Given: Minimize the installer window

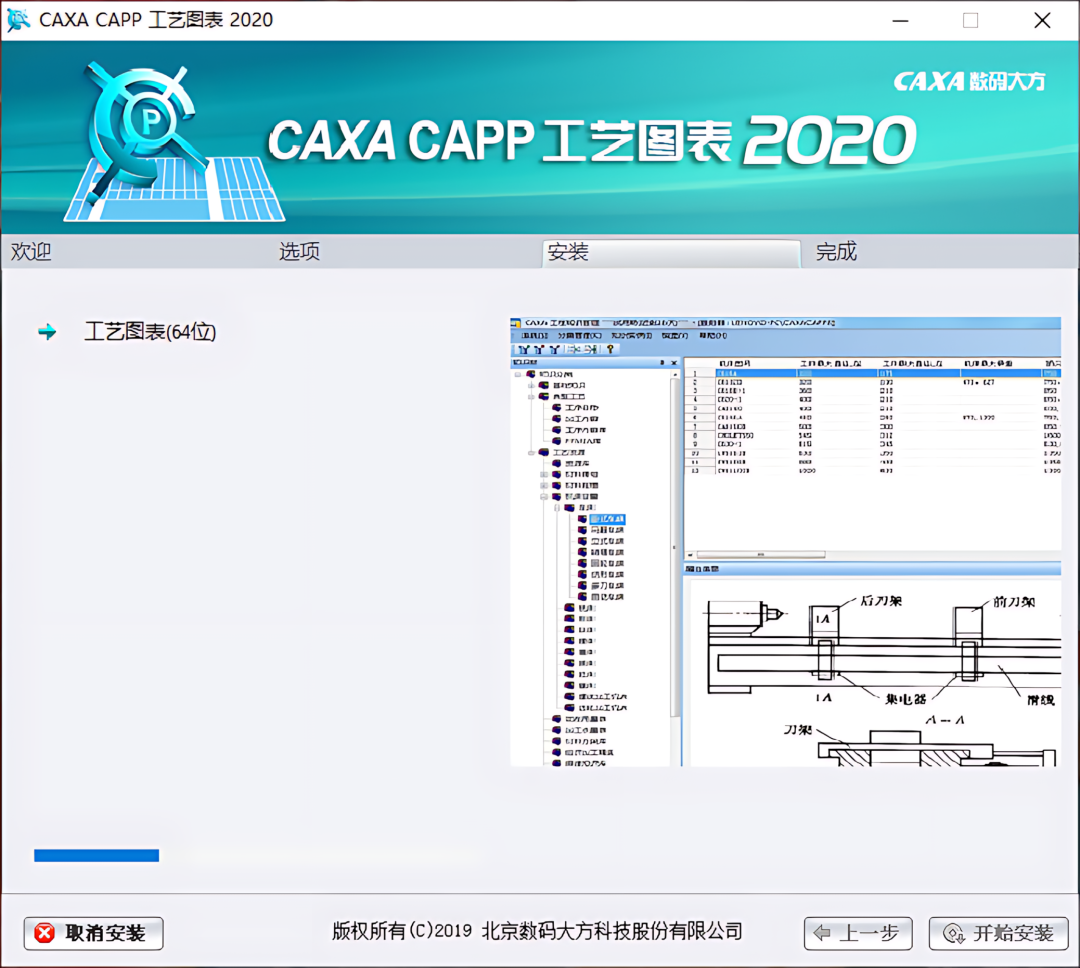Looking at the screenshot, I should (900, 21).
